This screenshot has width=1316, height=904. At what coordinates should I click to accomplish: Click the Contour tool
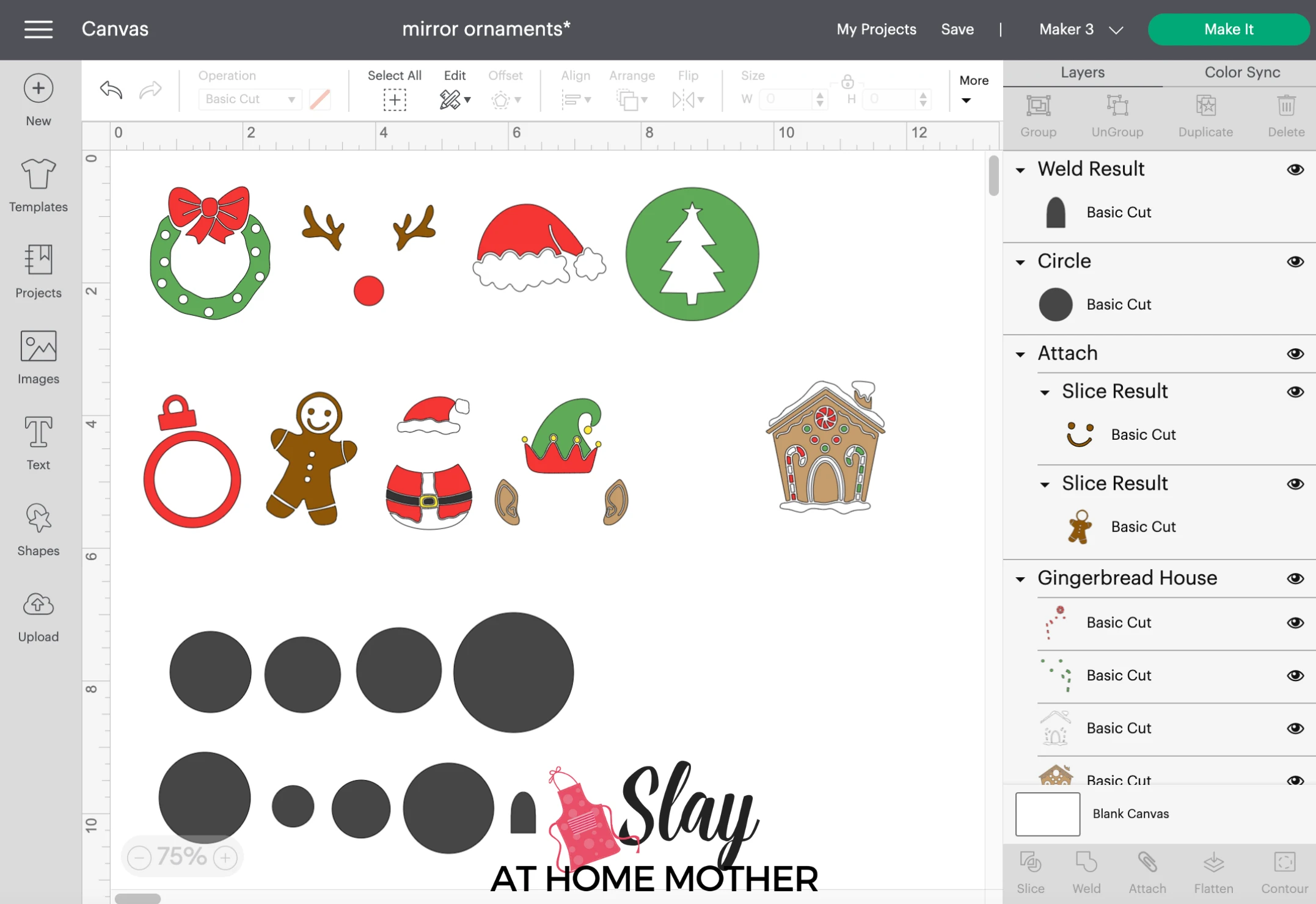pyautogui.click(x=1284, y=873)
